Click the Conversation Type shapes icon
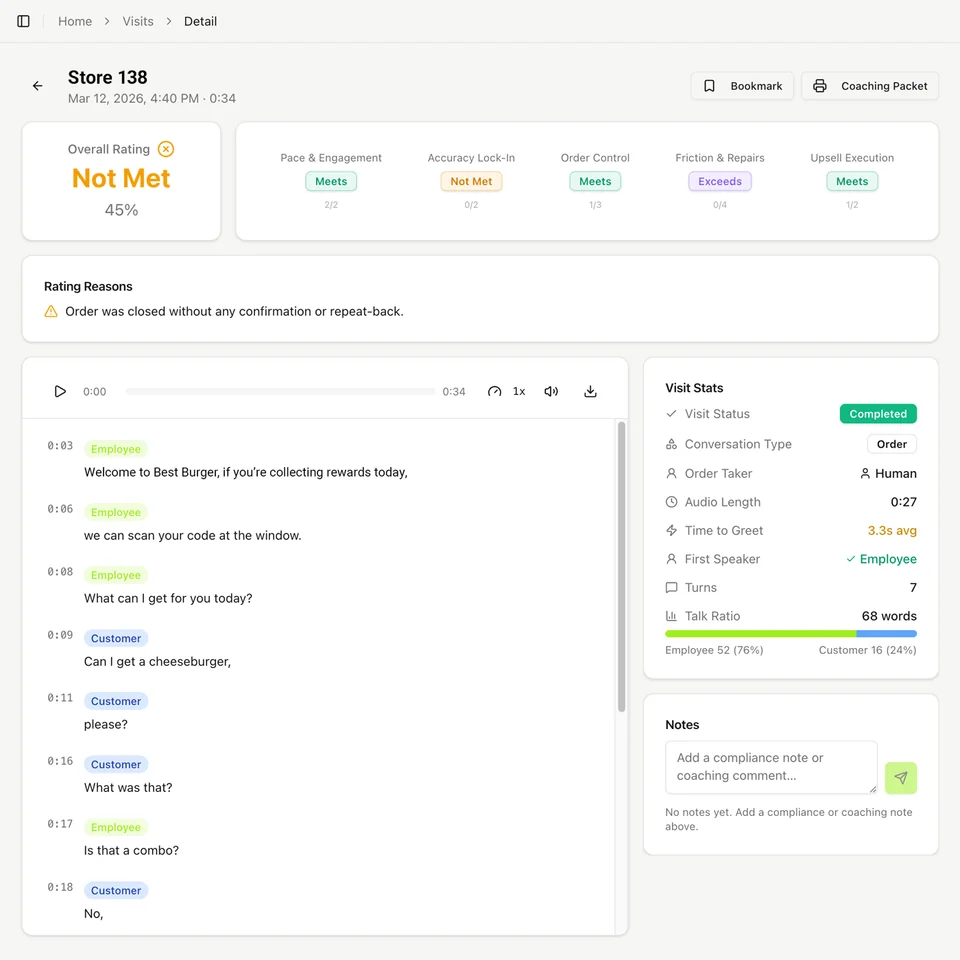Image resolution: width=960 pixels, height=960 pixels. (671, 444)
